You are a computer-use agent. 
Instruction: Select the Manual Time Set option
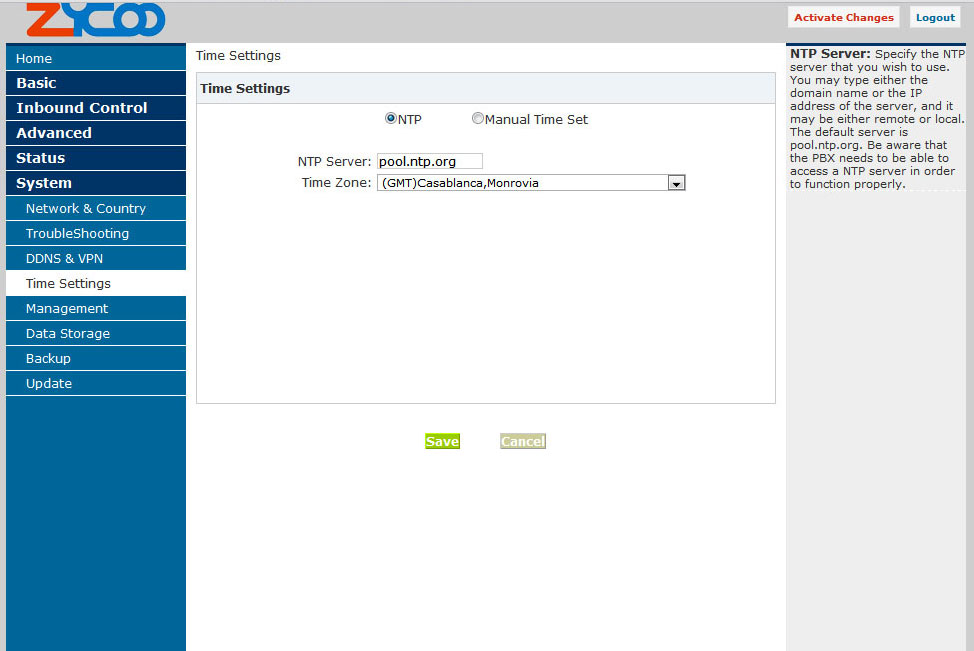tap(478, 119)
